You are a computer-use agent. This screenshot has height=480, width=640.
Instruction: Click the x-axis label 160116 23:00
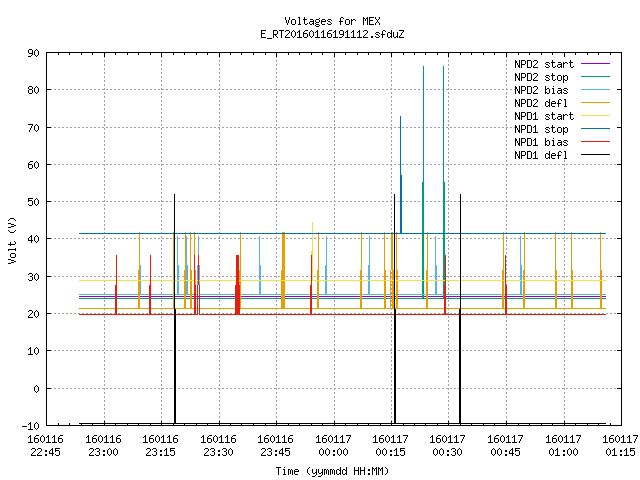click(x=103, y=446)
